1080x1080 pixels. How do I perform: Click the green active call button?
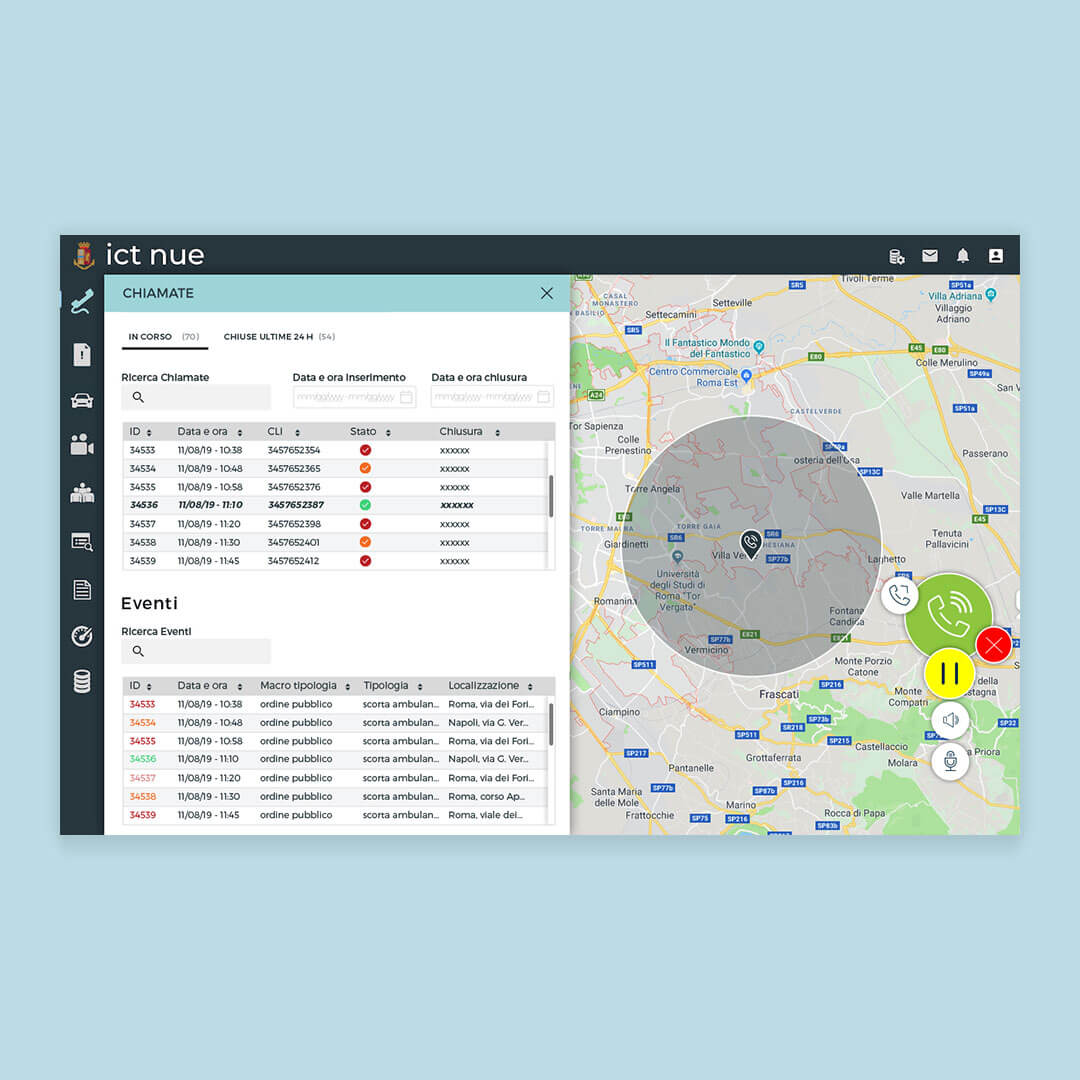click(947, 615)
